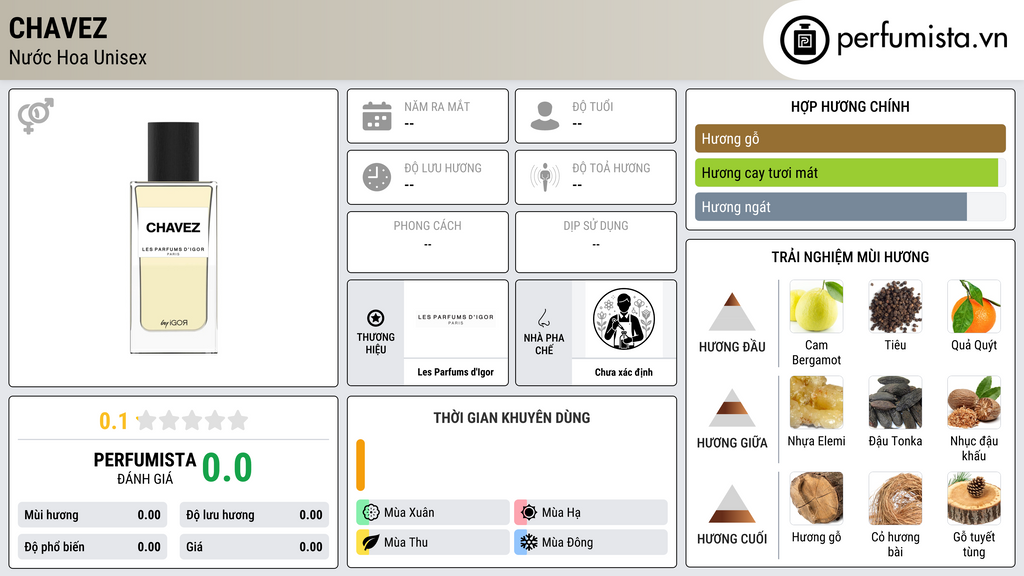Click the Hợp hương chính heading
Screen dimensions: 1024x576
pyautogui.click(x=850, y=106)
